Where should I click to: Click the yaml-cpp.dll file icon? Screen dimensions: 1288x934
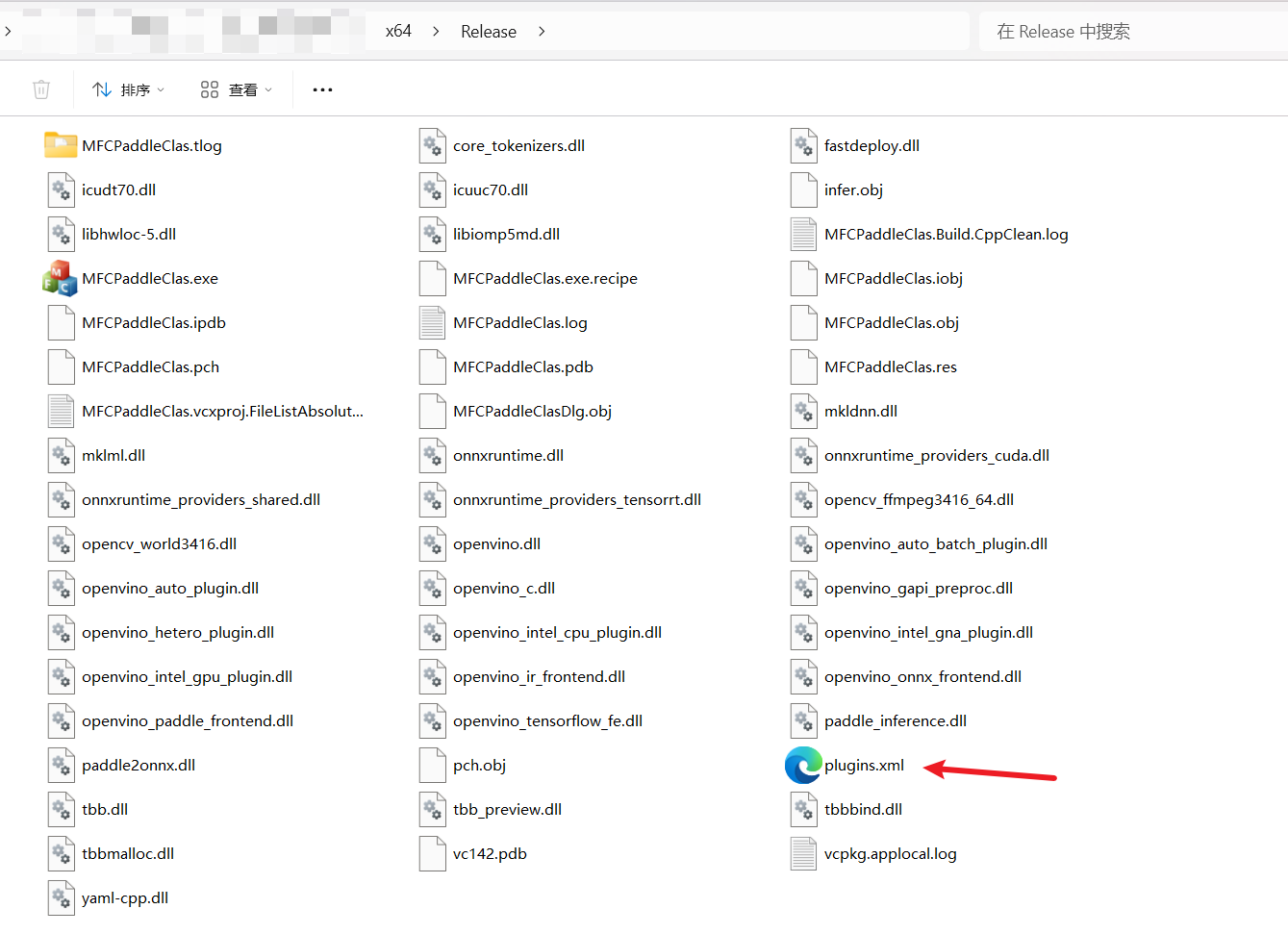pos(61,897)
